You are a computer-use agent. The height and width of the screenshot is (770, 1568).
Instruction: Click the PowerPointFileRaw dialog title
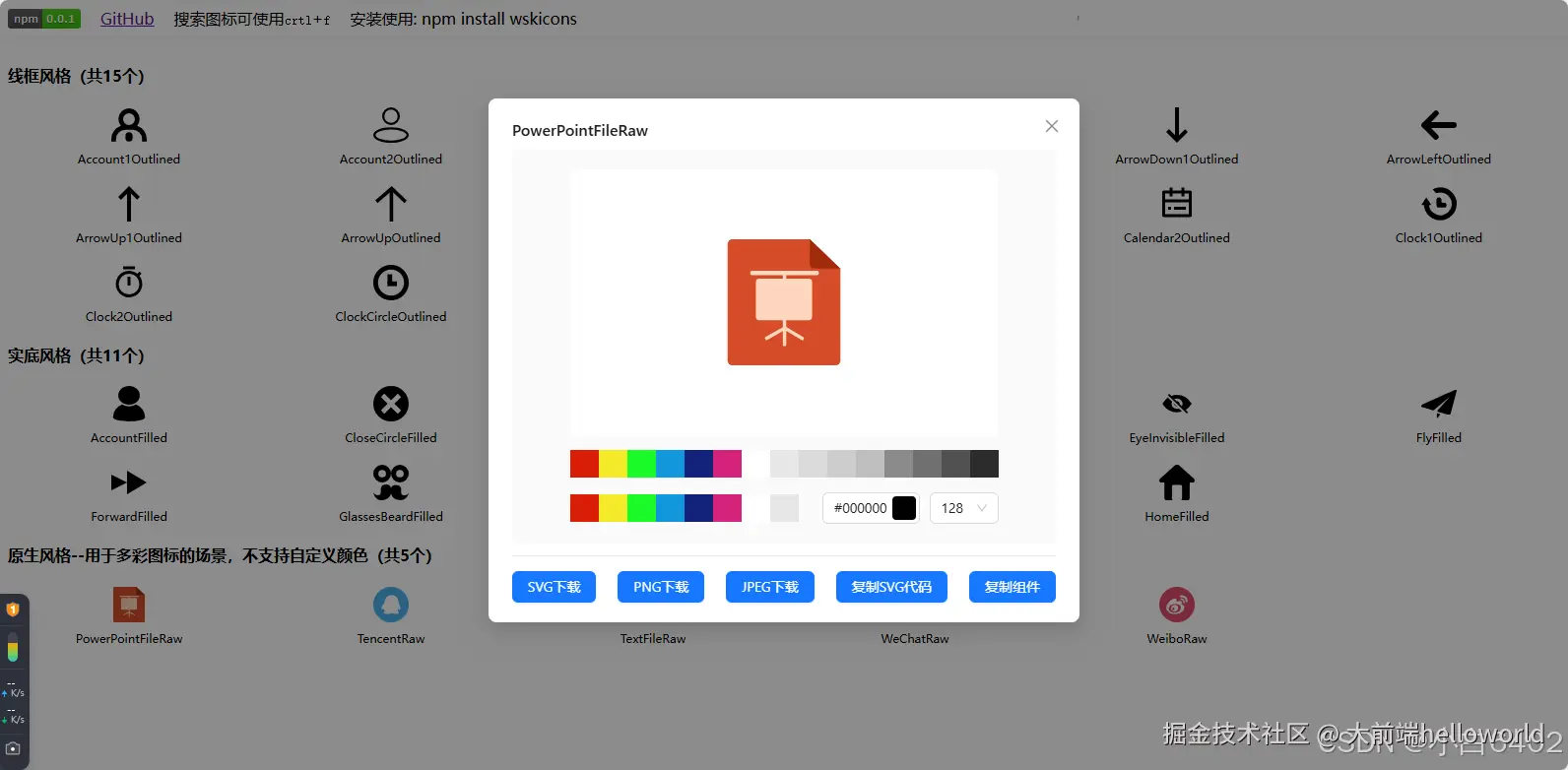click(x=580, y=130)
